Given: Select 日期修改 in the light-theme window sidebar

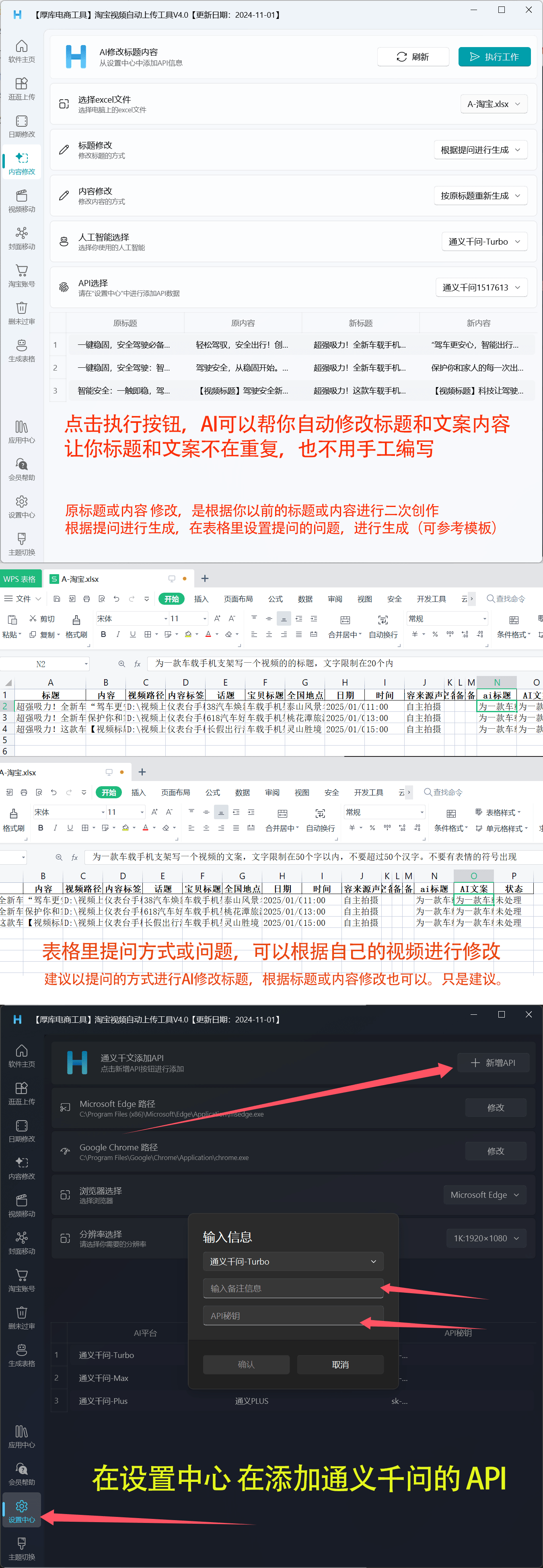Looking at the screenshot, I should [21, 126].
